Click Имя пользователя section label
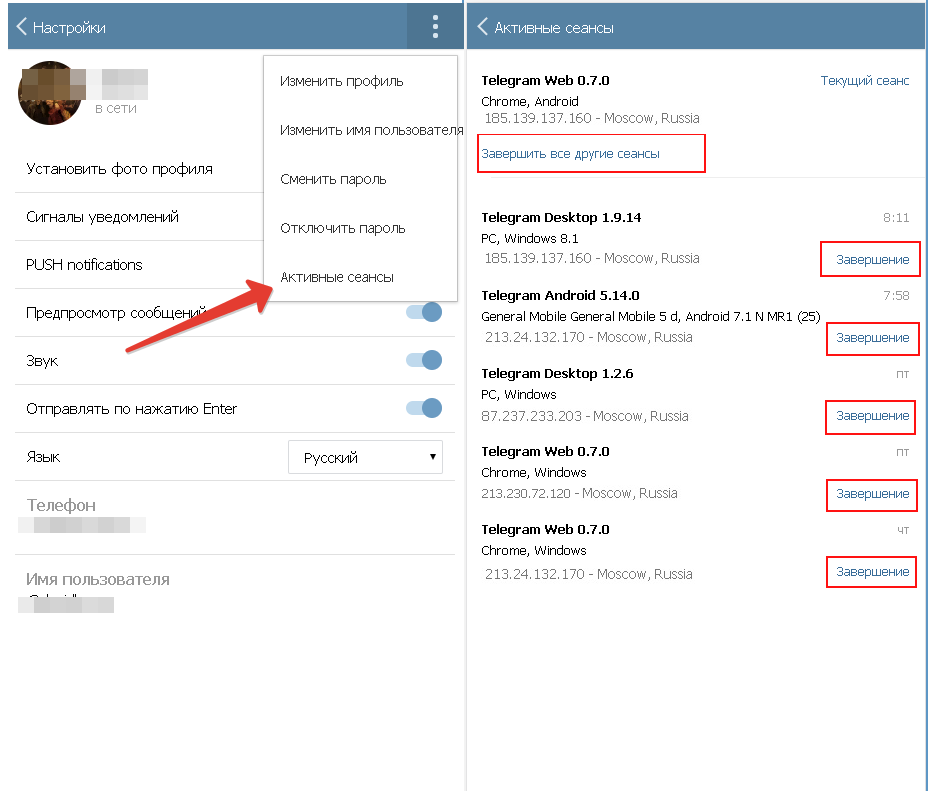Image resolution: width=928 pixels, height=791 pixels. click(x=98, y=579)
